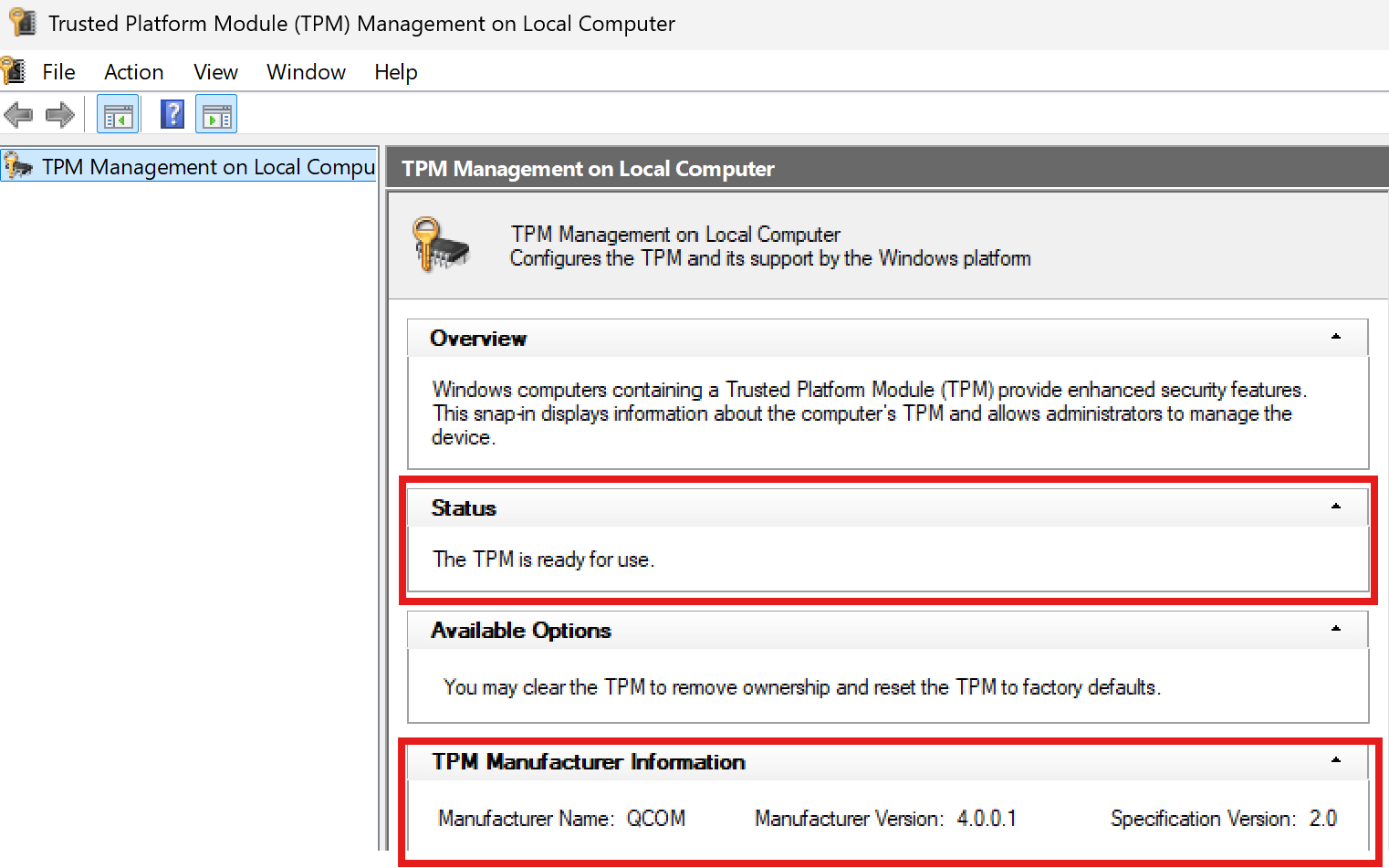Image resolution: width=1389 pixels, height=868 pixels.
Task: Collapse the Available Options section
Action: (x=1336, y=629)
